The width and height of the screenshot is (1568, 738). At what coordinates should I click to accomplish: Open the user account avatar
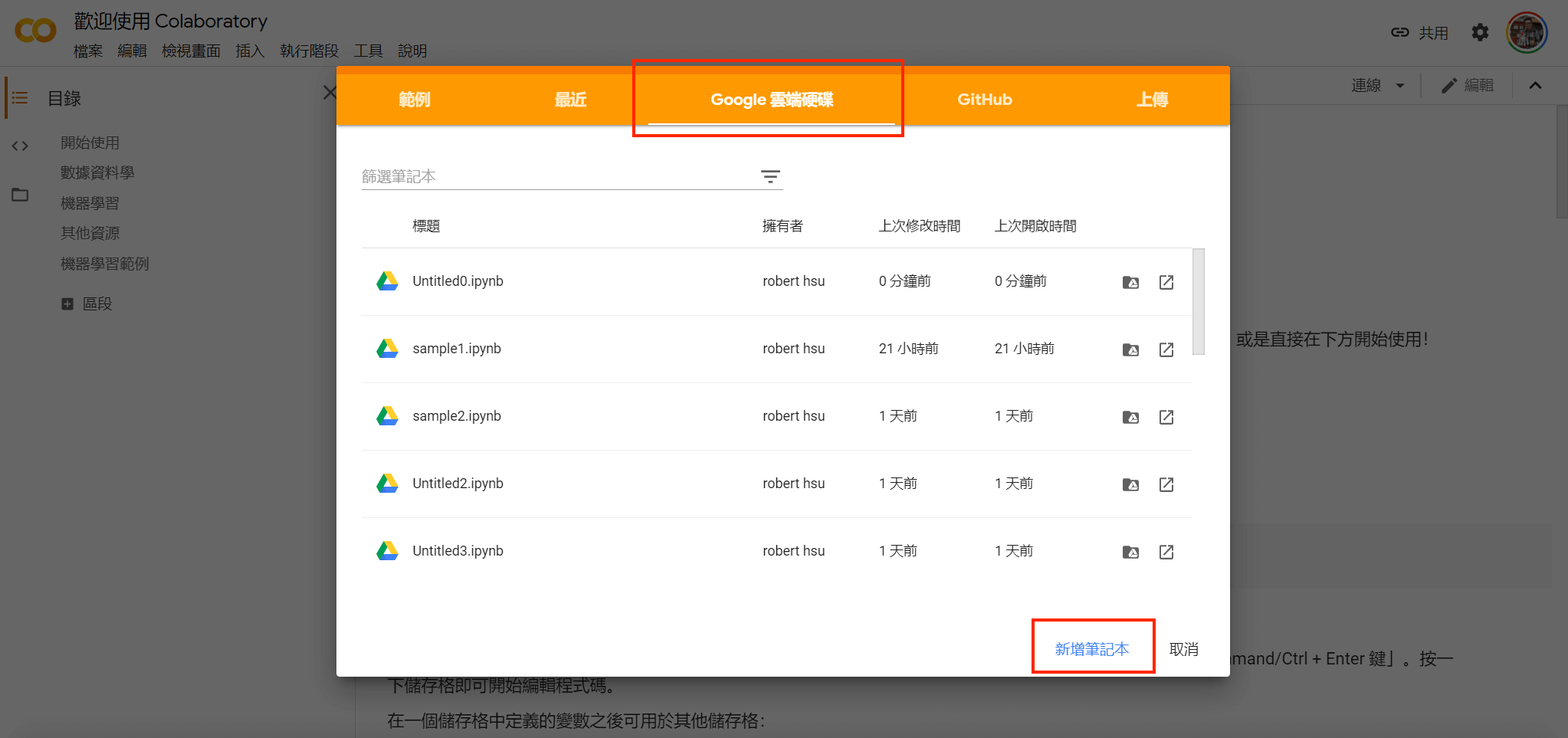click(1527, 32)
